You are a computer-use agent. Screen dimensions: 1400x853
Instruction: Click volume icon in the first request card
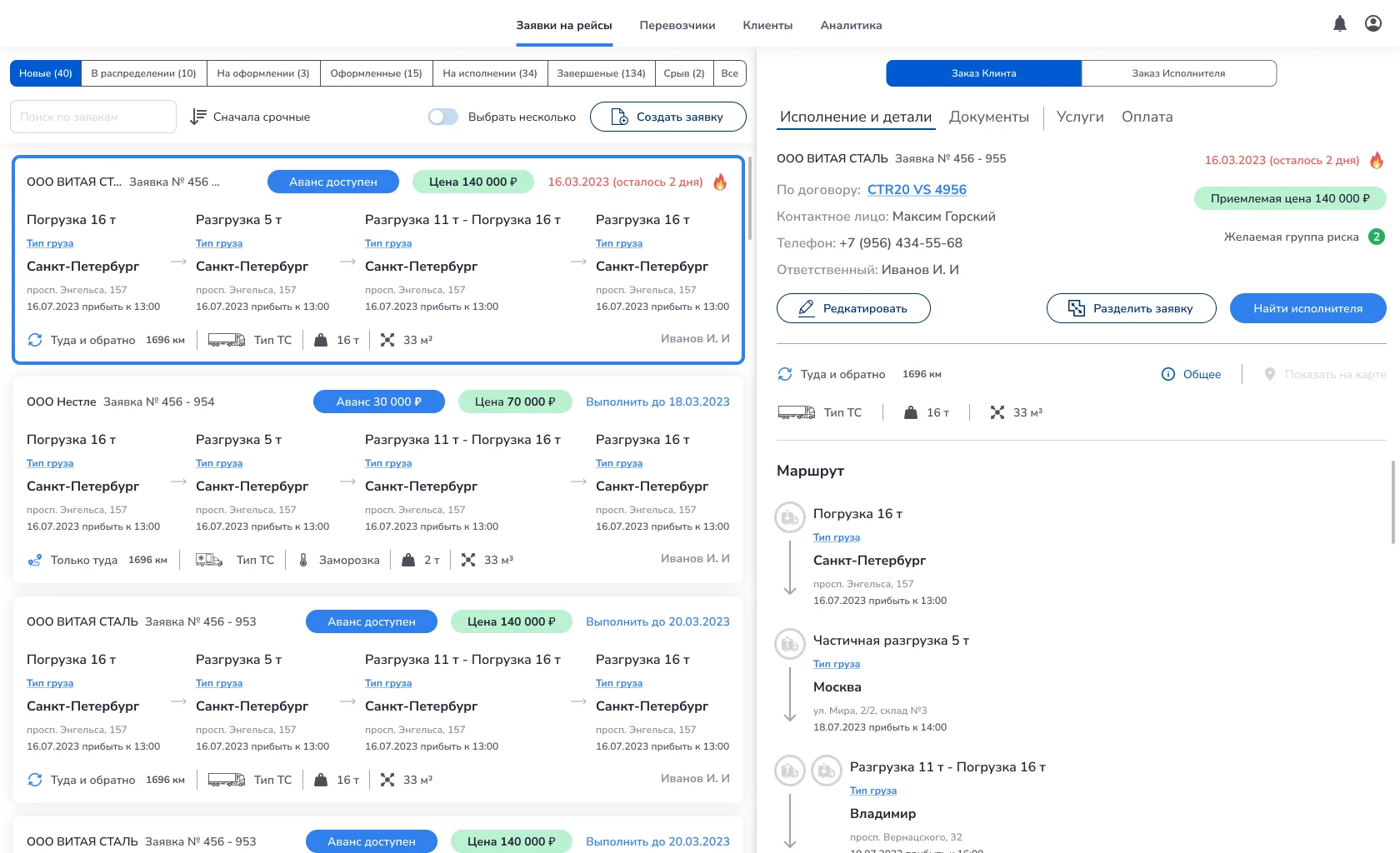[x=387, y=340]
